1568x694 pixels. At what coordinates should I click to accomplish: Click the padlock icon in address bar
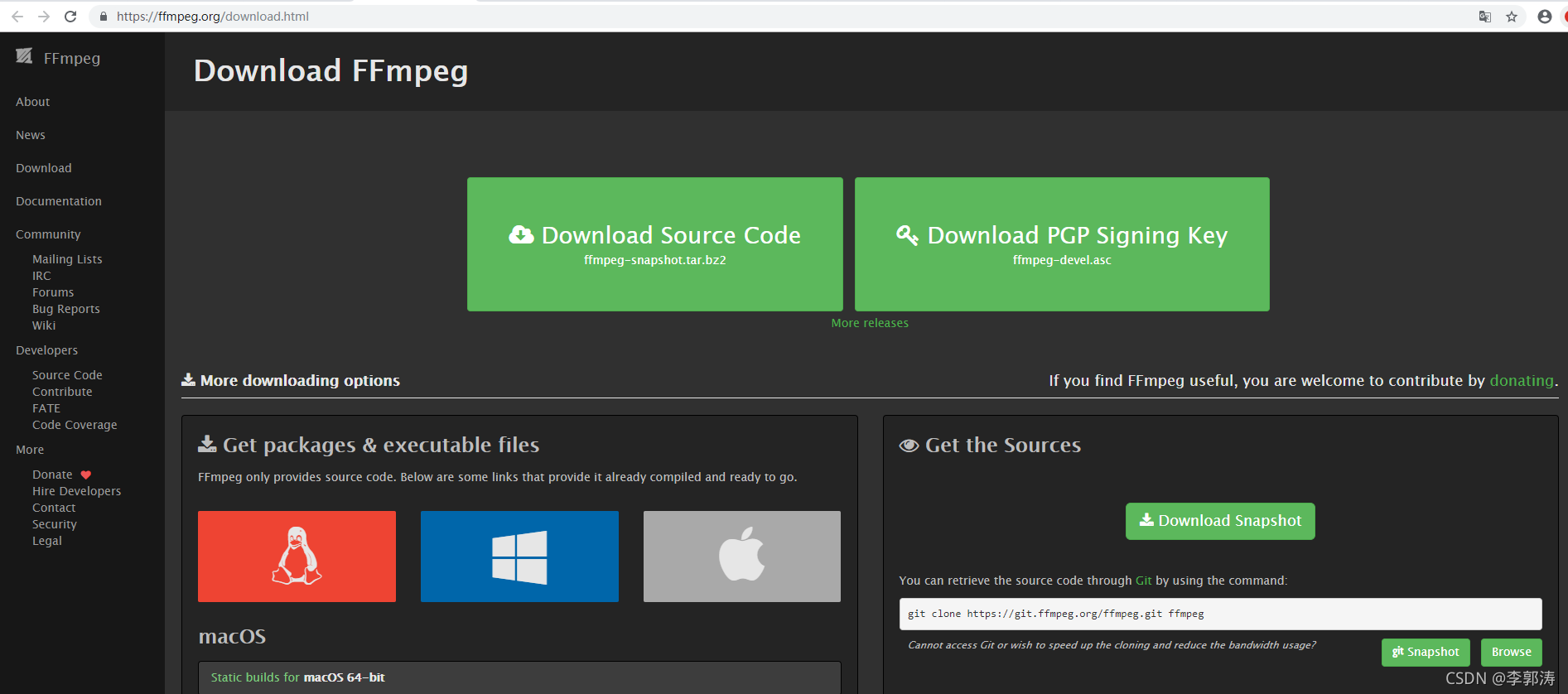click(104, 17)
